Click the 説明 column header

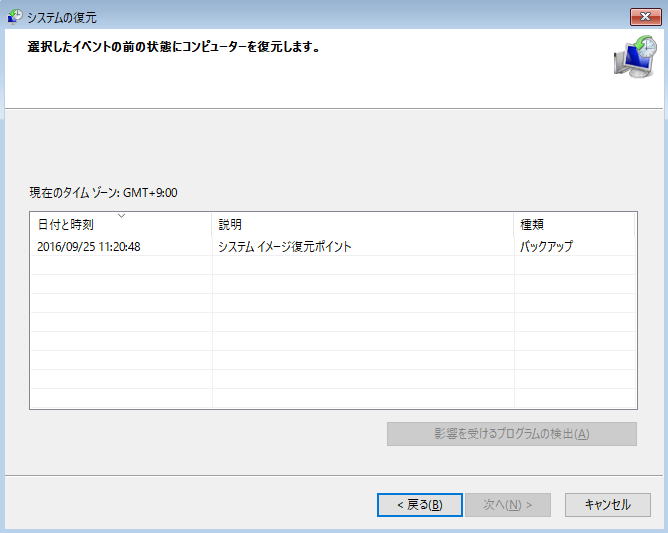tap(363, 225)
